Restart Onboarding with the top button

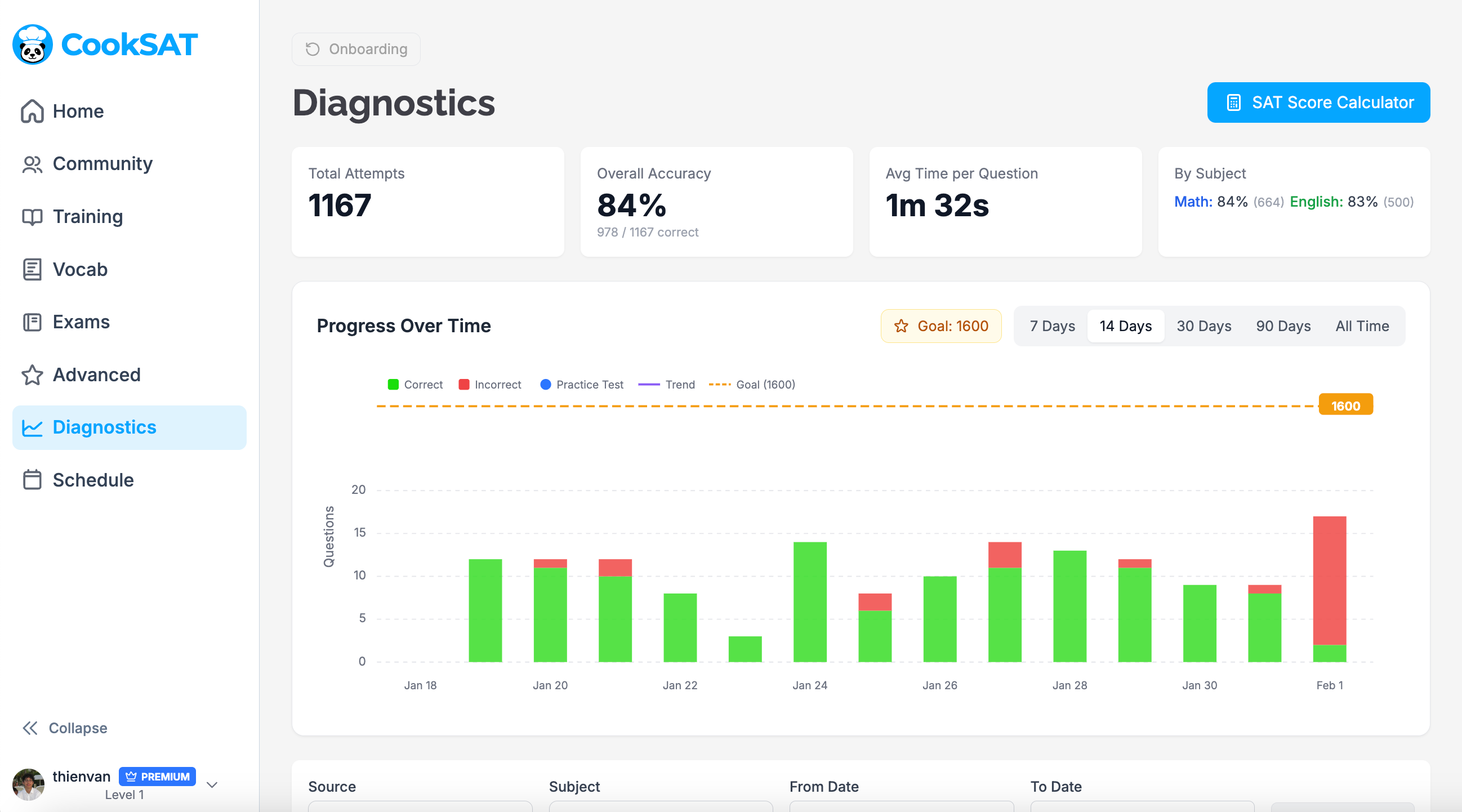356,49
